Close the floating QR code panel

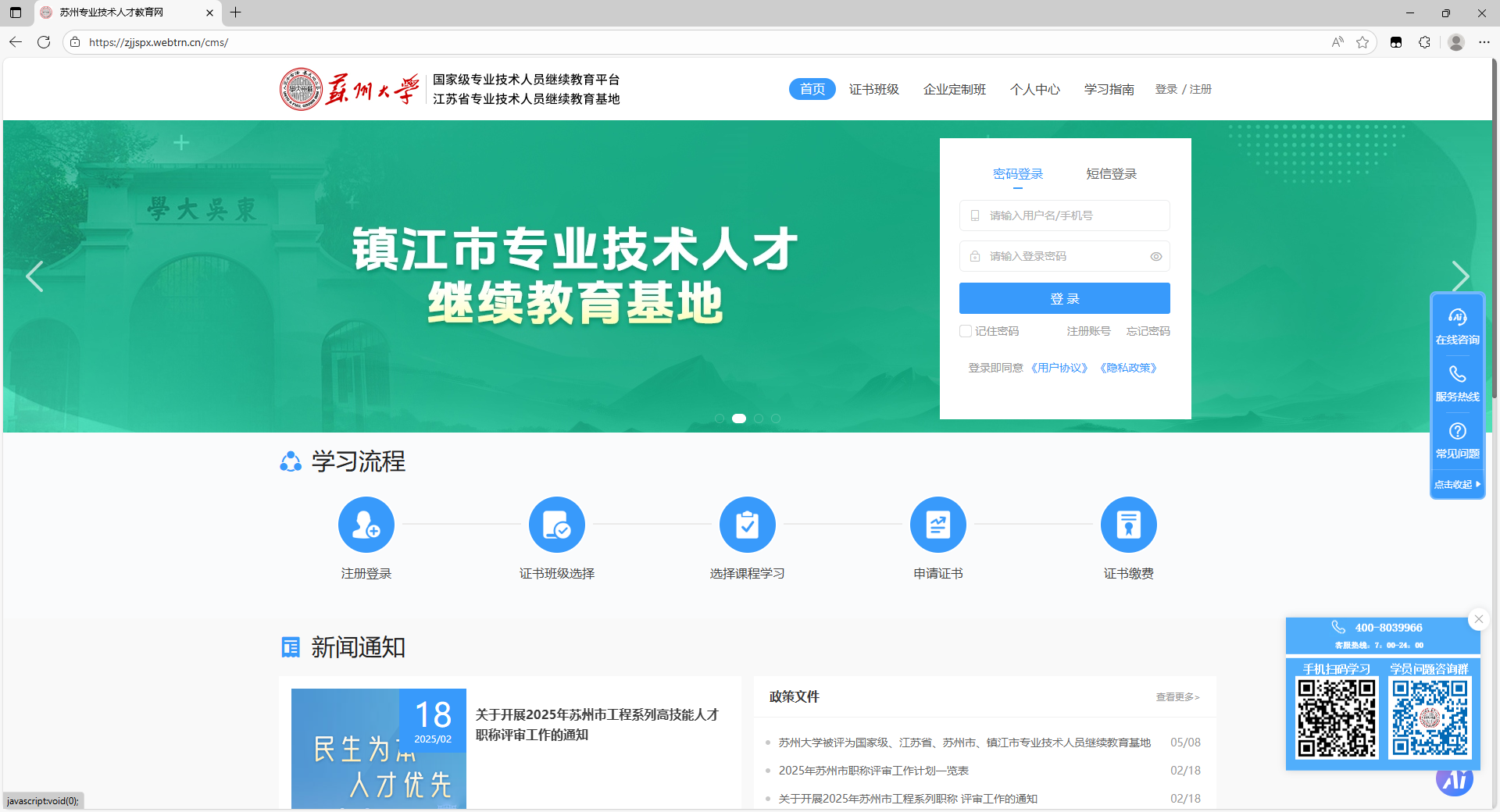(x=1478, y=619)
